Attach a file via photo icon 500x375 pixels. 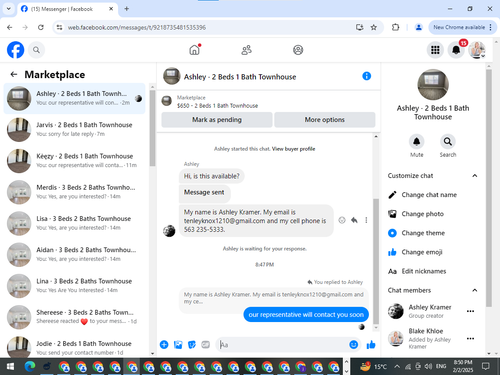pyautogui.click(x=178, y=345)
